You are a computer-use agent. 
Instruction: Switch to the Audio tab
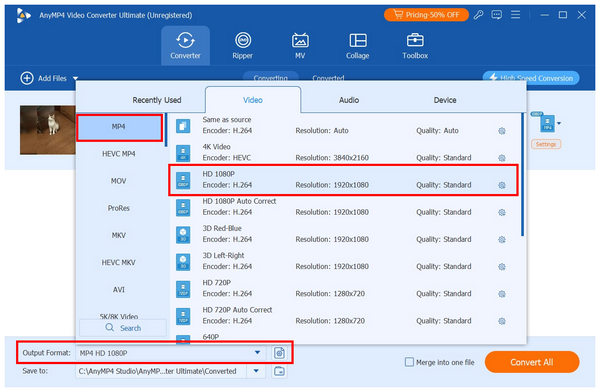click(x=349, y=100)
